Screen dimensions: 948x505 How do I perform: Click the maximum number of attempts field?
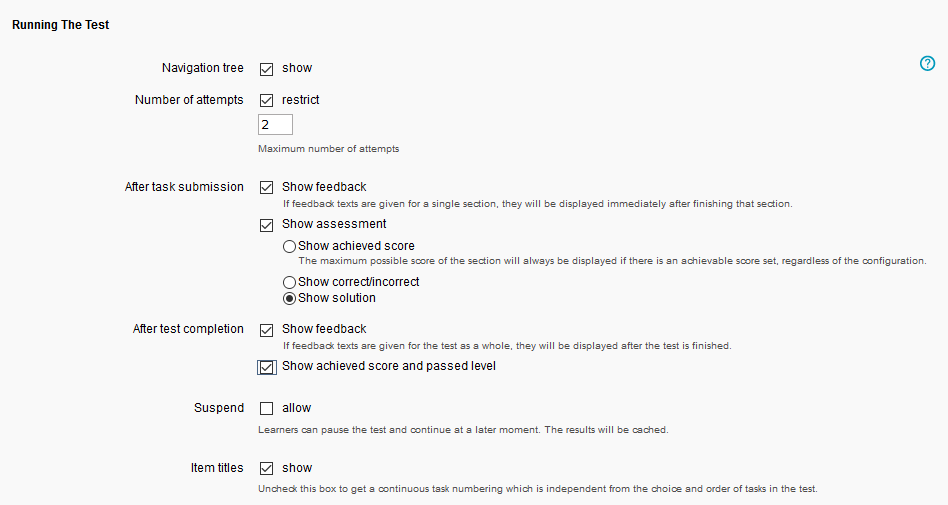coord(275,125)
